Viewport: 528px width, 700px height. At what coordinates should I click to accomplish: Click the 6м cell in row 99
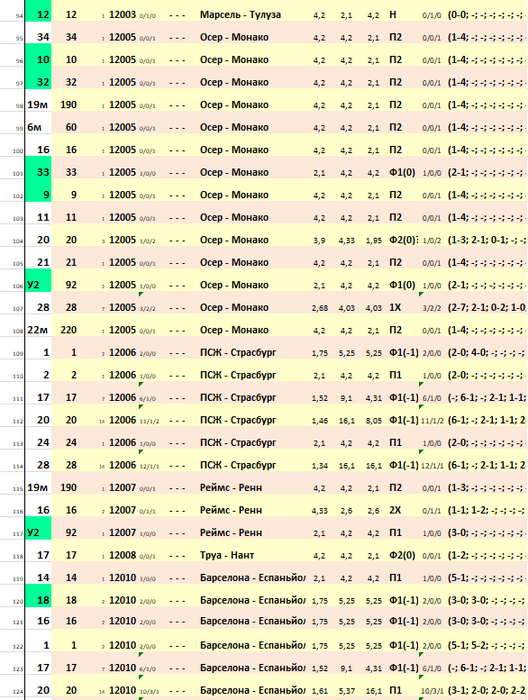tap(38, 127)
